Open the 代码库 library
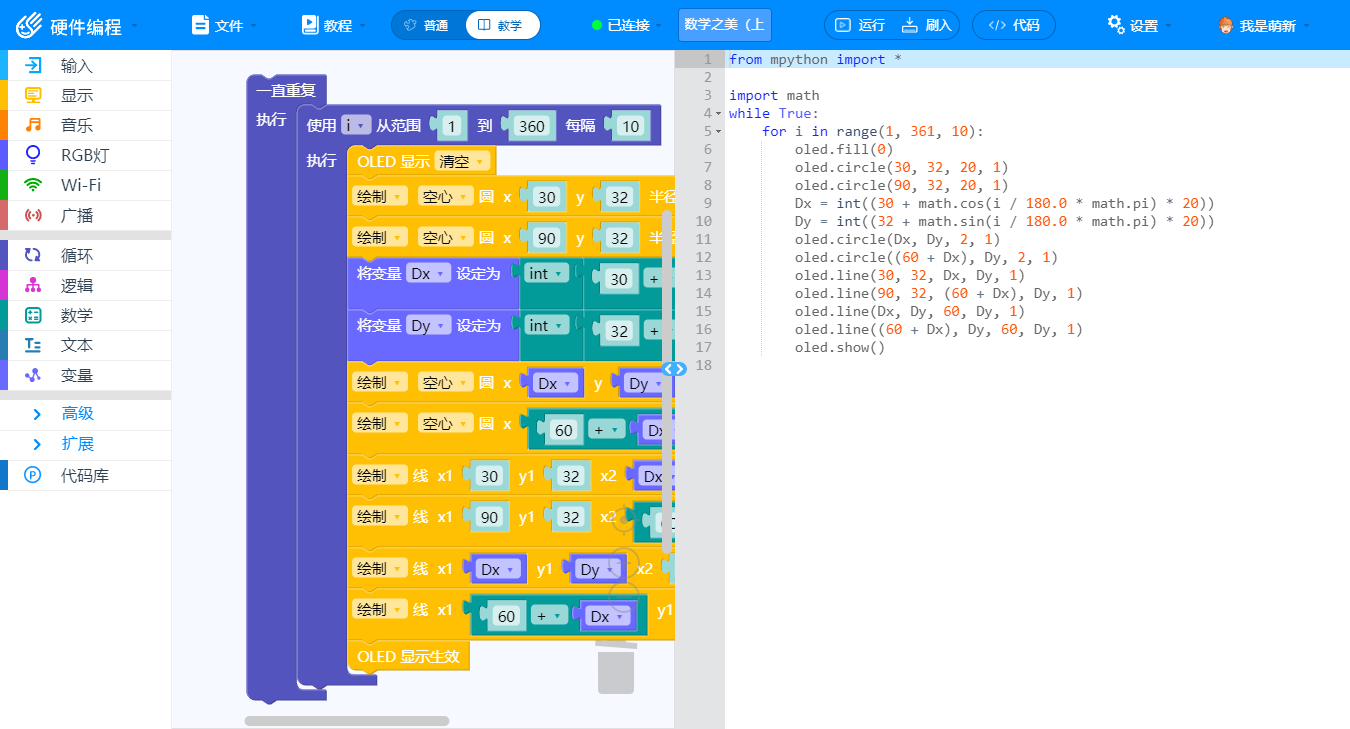Image resolution: width=1350 pixels, height=729 pixels. point(85,476)
